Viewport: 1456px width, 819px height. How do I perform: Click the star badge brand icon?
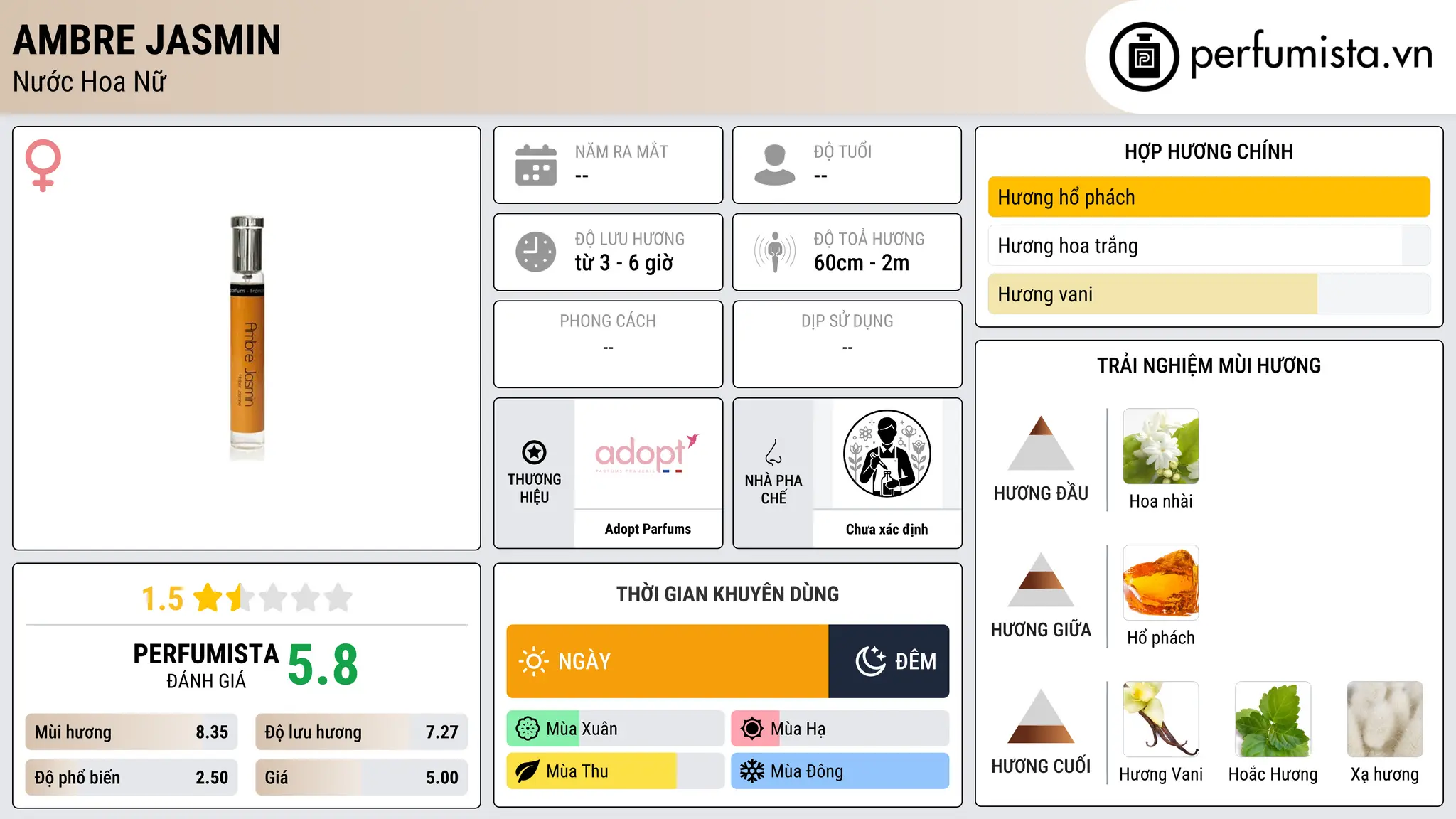pyautogui.click(x=534, y=452)
